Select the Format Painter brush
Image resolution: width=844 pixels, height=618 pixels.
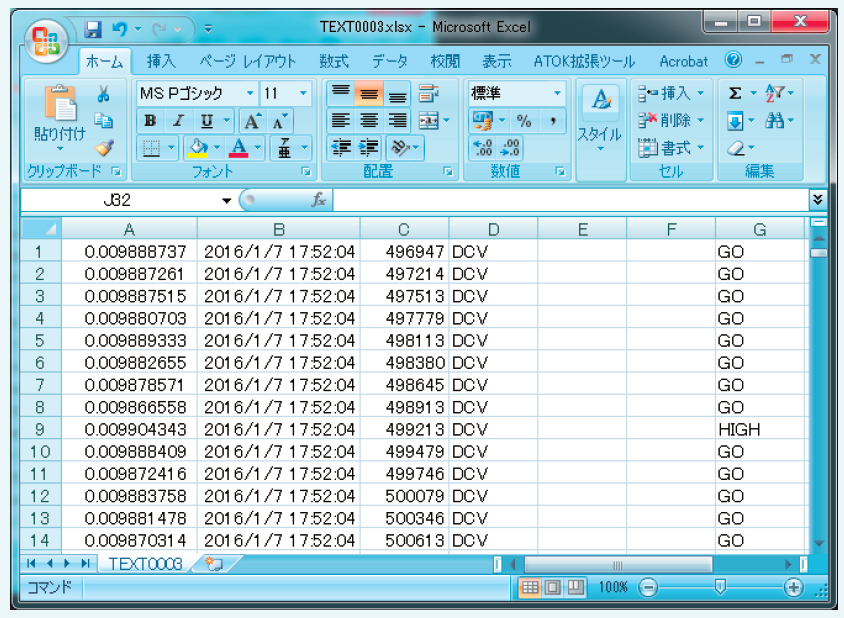coord(103,148)
